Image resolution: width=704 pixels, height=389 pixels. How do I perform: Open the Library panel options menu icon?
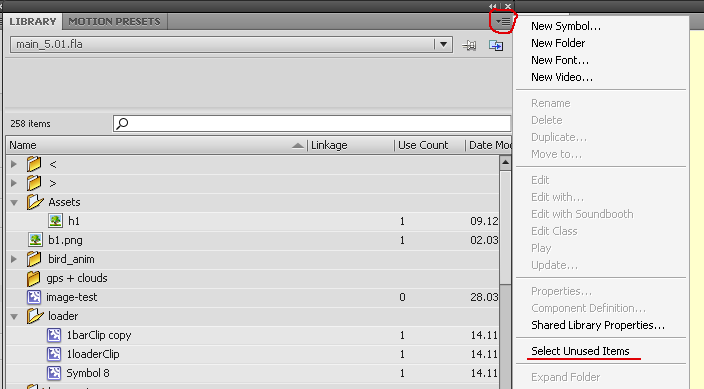coord(503,21)
